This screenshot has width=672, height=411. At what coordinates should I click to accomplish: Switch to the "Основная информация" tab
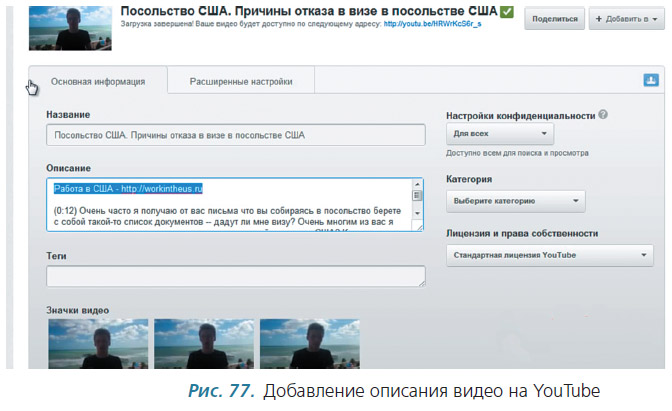97,82
